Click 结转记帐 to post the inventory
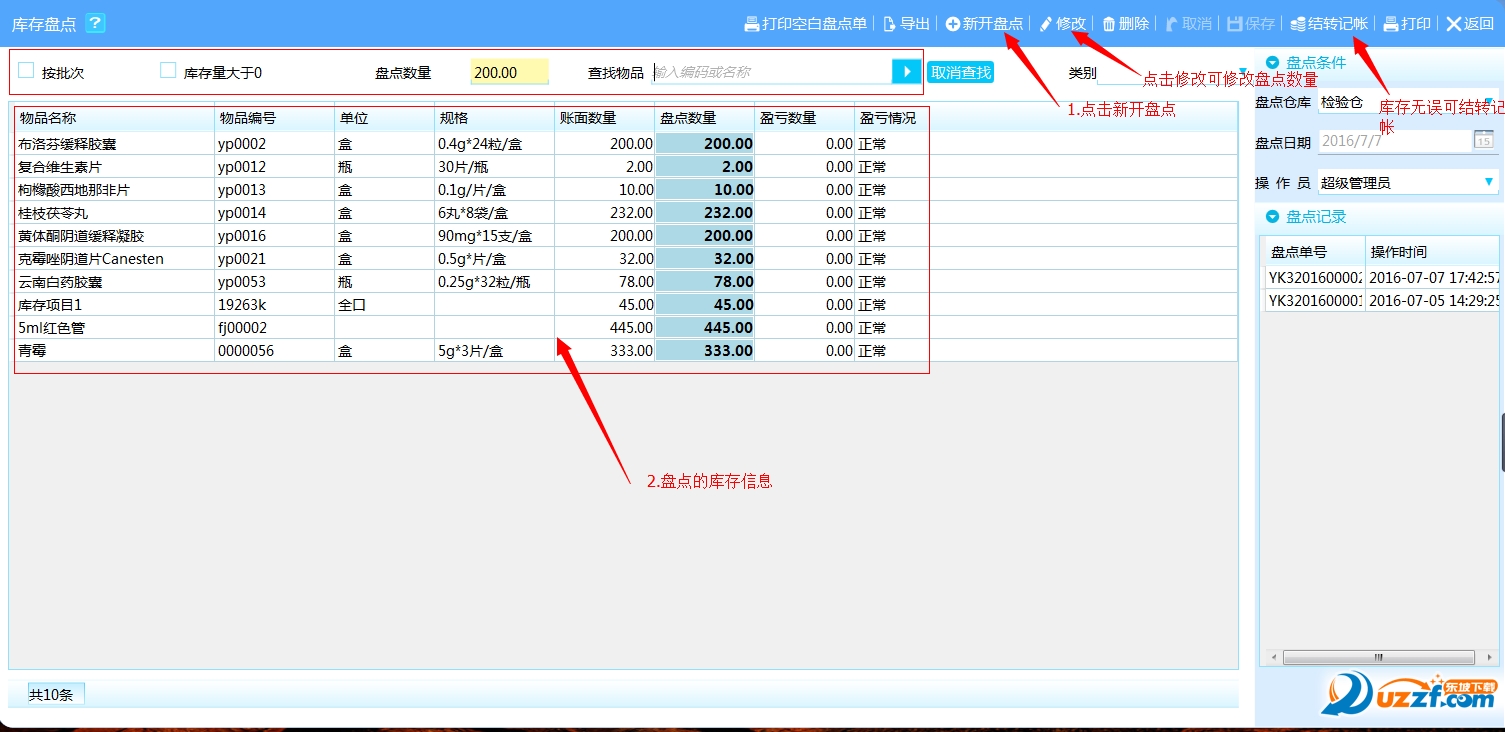 pyautogui.click(x=1329, y=23)
